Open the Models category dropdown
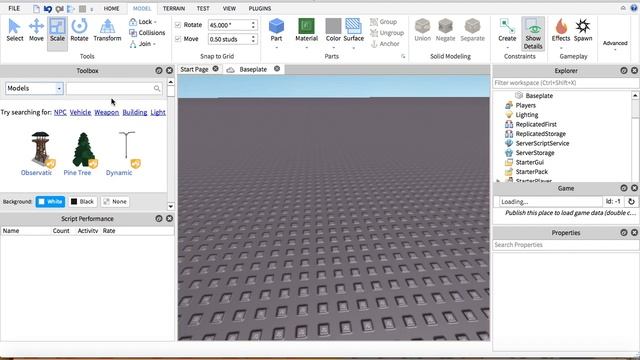640x360 pixels. pos(34,88)
